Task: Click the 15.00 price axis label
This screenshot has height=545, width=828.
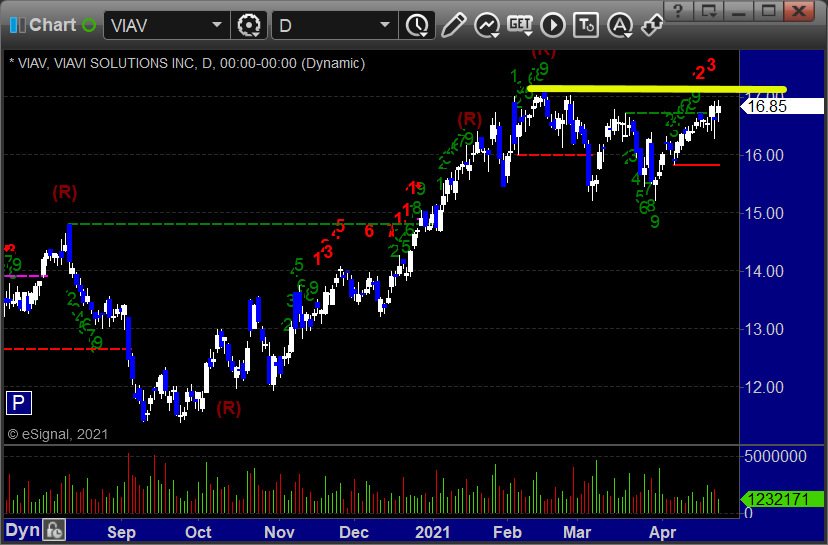Action: (x=764, y=213)
